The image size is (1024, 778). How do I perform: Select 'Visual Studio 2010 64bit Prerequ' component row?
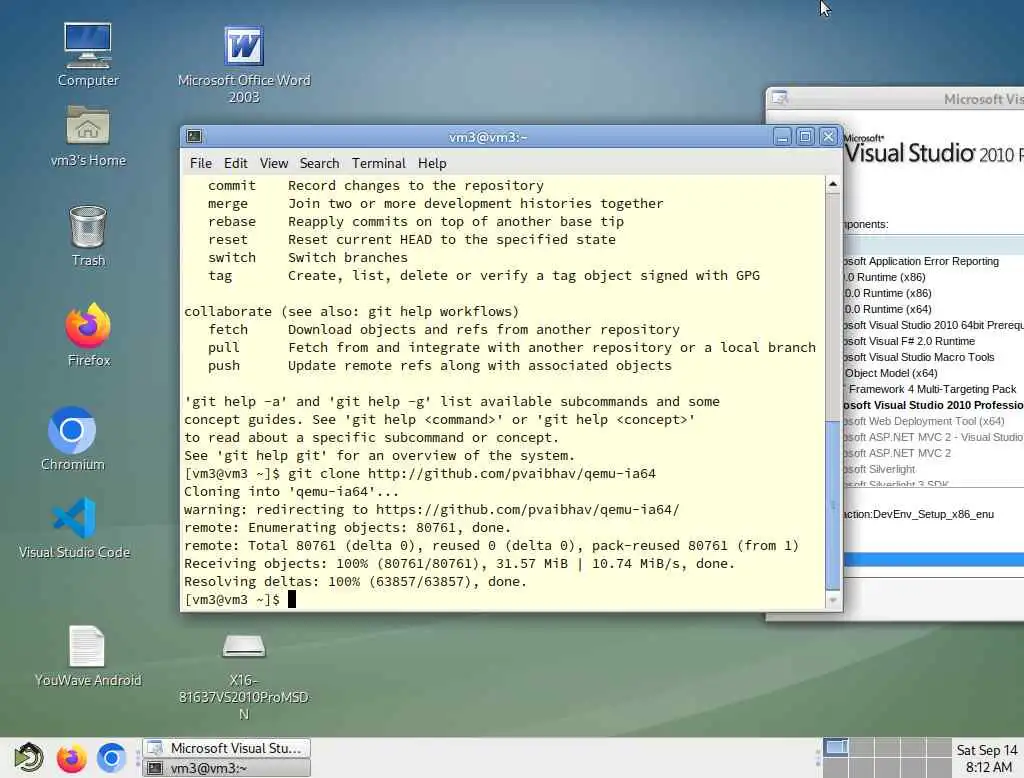pyautogui.click(x=934, y=325)
